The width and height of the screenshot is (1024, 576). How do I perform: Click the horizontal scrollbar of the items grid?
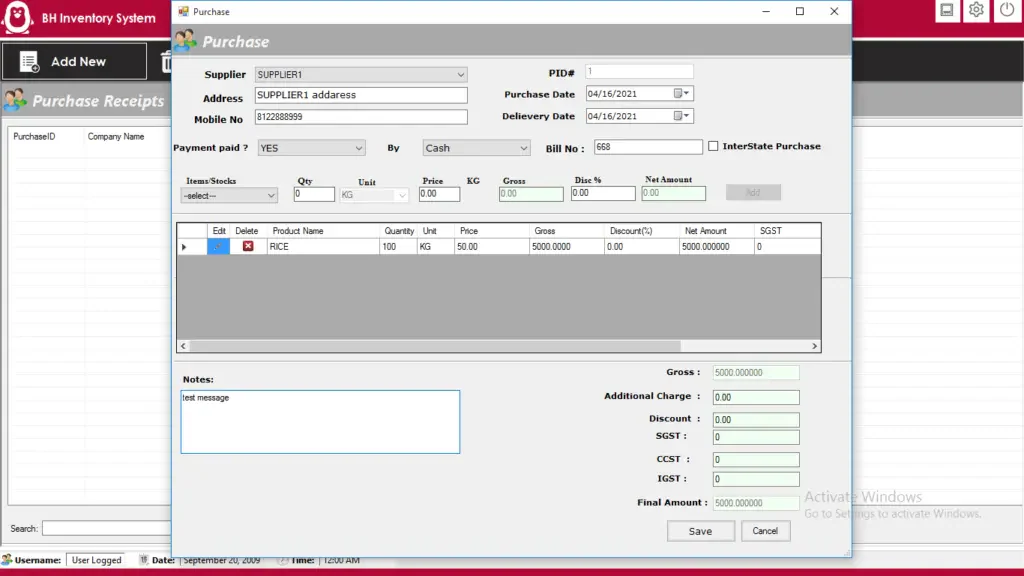[x=499, y=346]
